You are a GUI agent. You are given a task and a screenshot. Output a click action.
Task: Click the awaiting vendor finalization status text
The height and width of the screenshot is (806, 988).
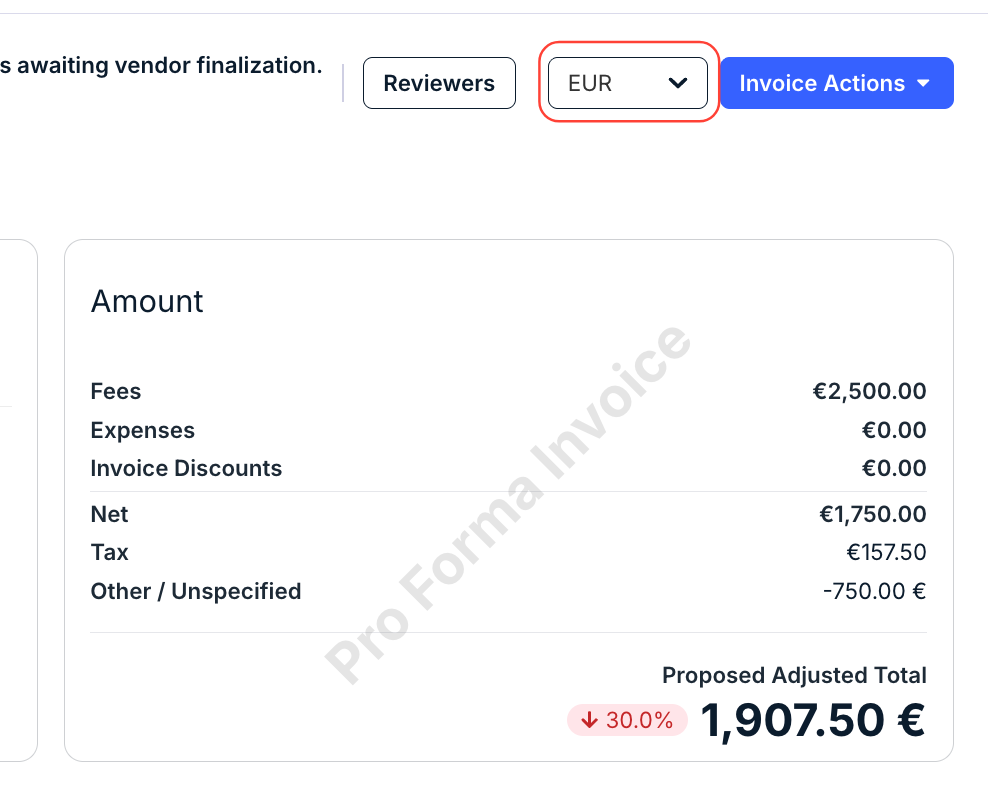click(x=161, y=66)
